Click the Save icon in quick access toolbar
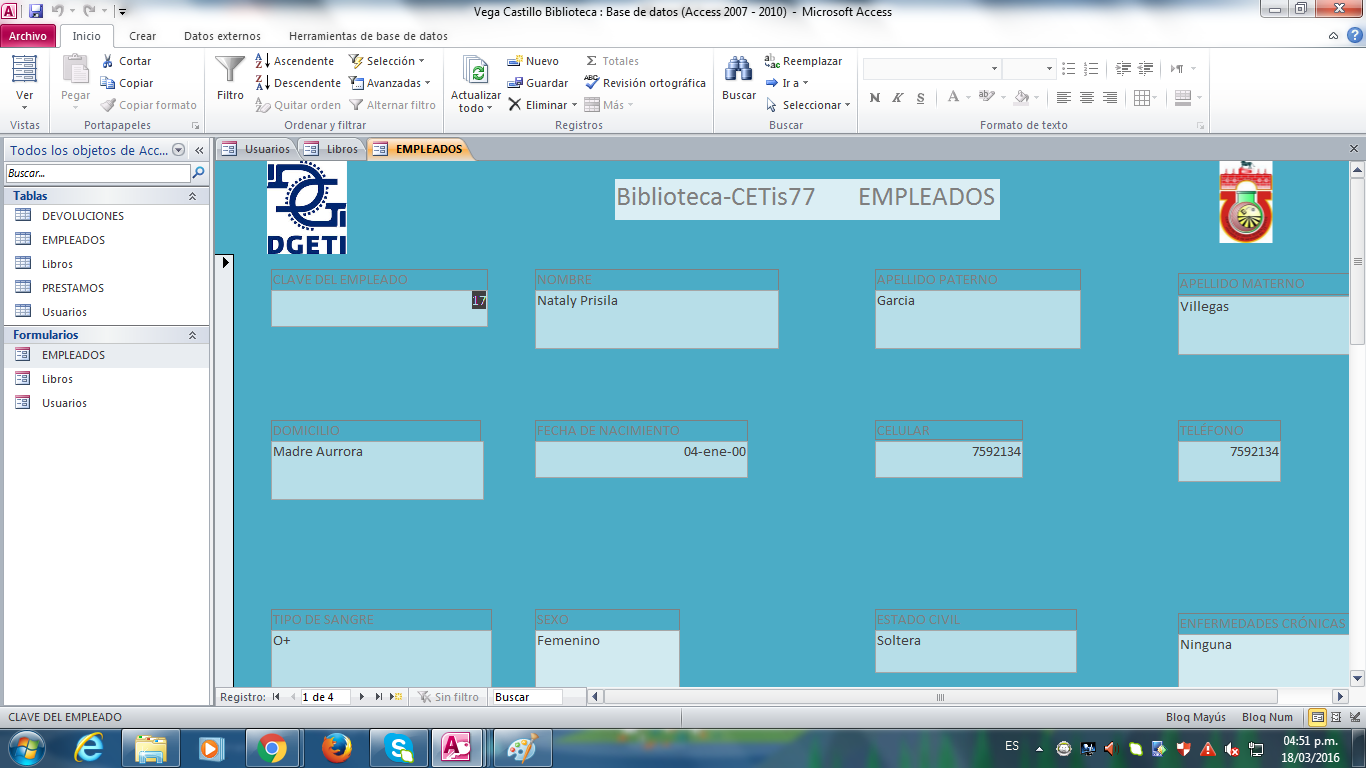The width and height of the screenshot is (1366, 768). [36, 11]
